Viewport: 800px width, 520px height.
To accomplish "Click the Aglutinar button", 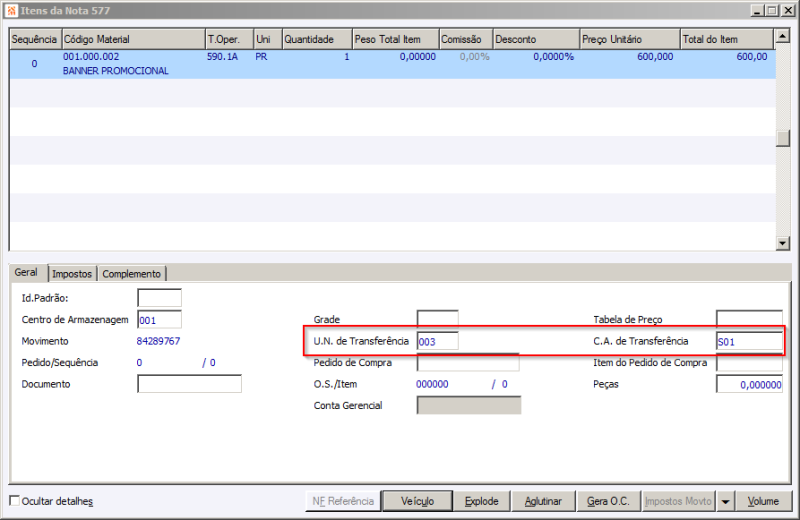I will tap(543, 501).
